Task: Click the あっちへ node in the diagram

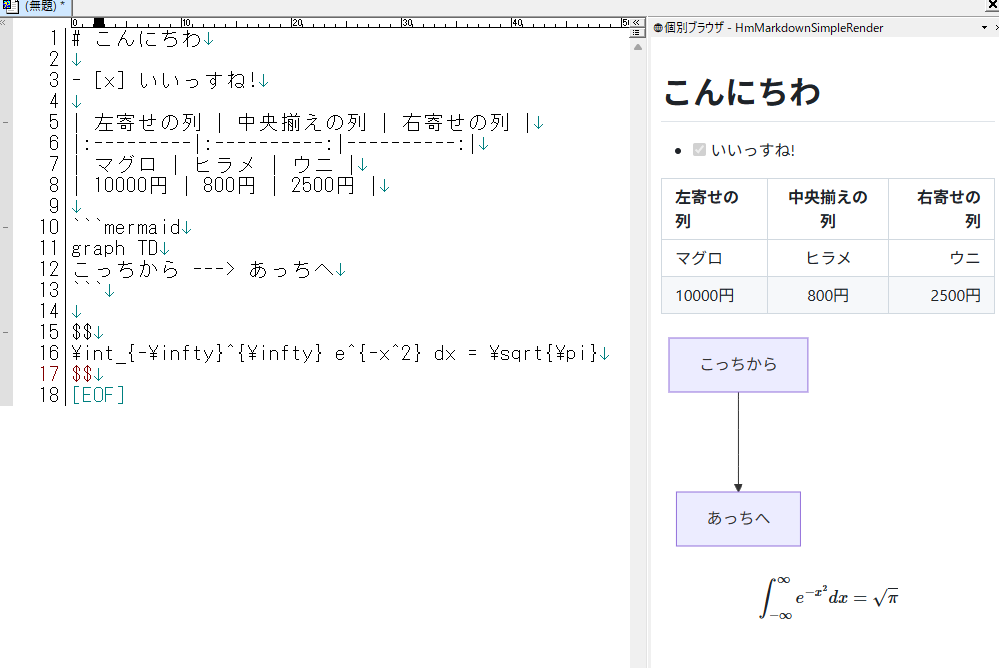Action: coord(738,519)
